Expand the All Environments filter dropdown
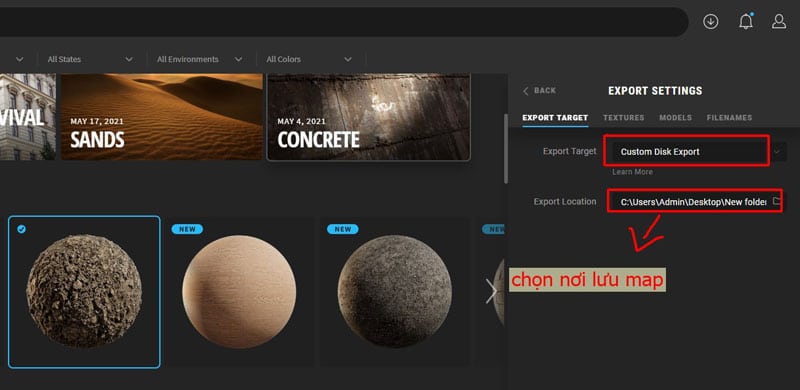 pos(199,59)
